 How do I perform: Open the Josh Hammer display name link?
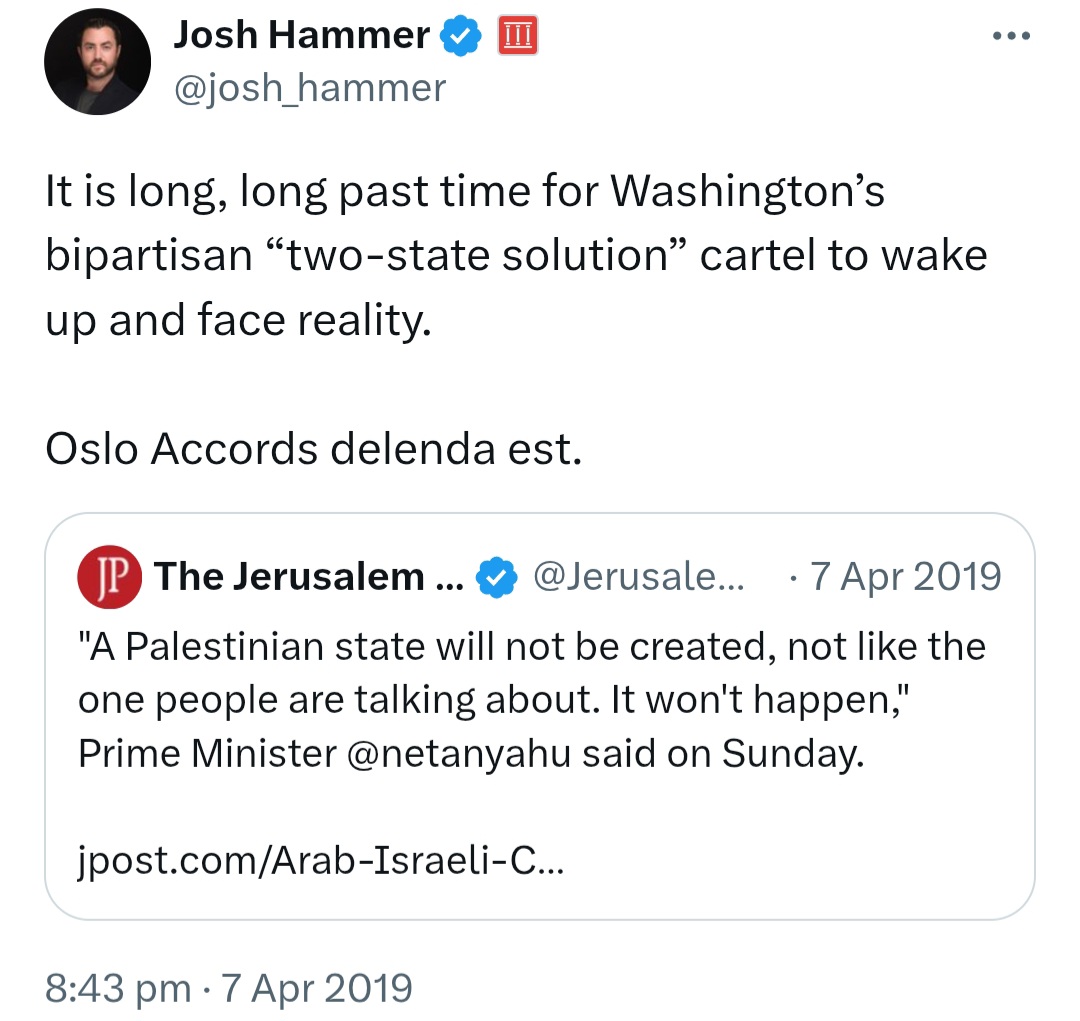(301, 34)
